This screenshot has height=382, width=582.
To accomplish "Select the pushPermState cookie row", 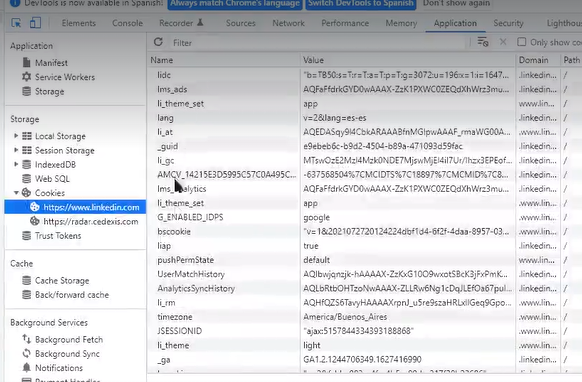I will pyautogui.click(x=364, y=260).
